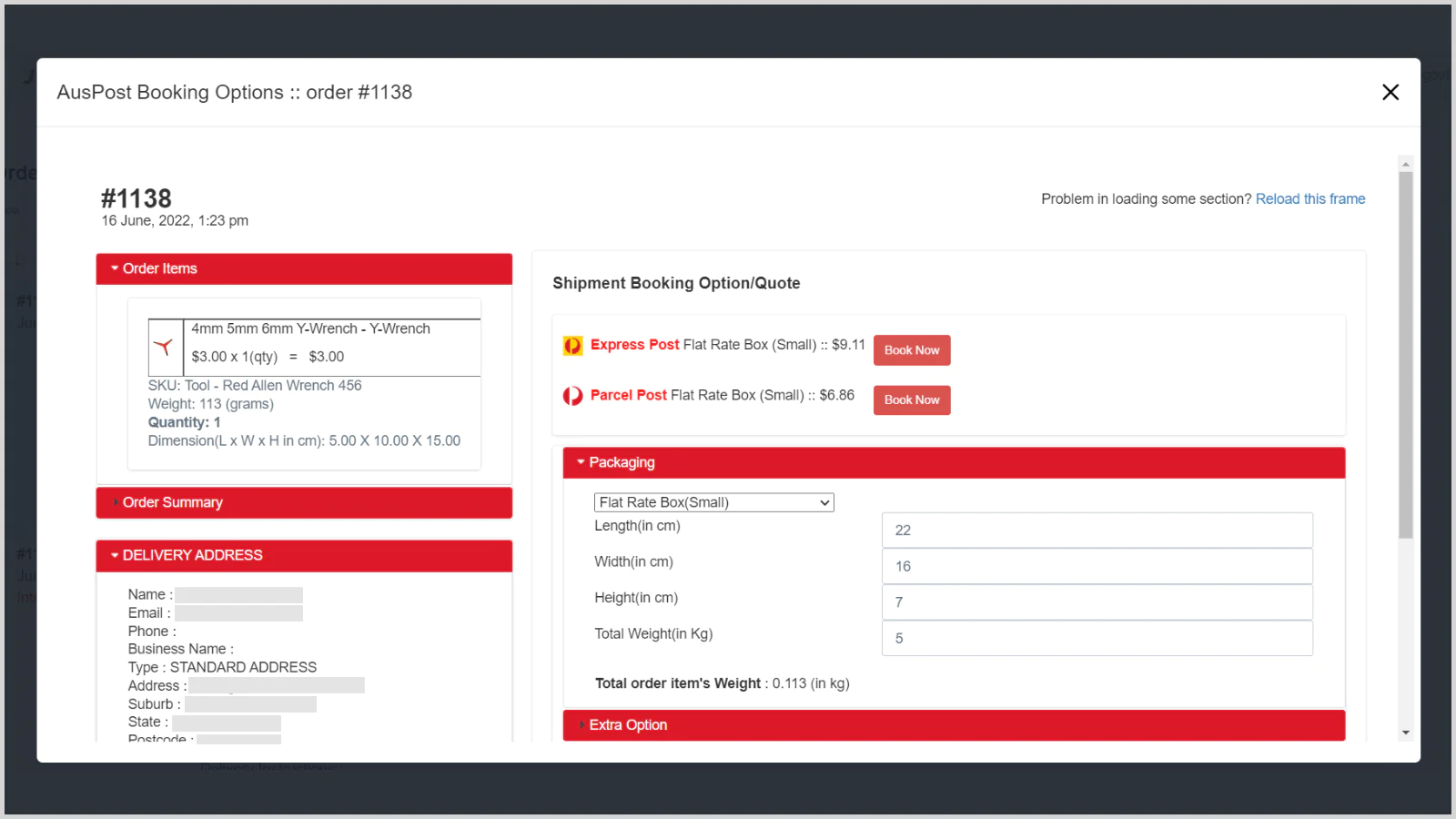
Task: Close the AusPost Booking Options dialog
Action: (x=1390, y=92)
